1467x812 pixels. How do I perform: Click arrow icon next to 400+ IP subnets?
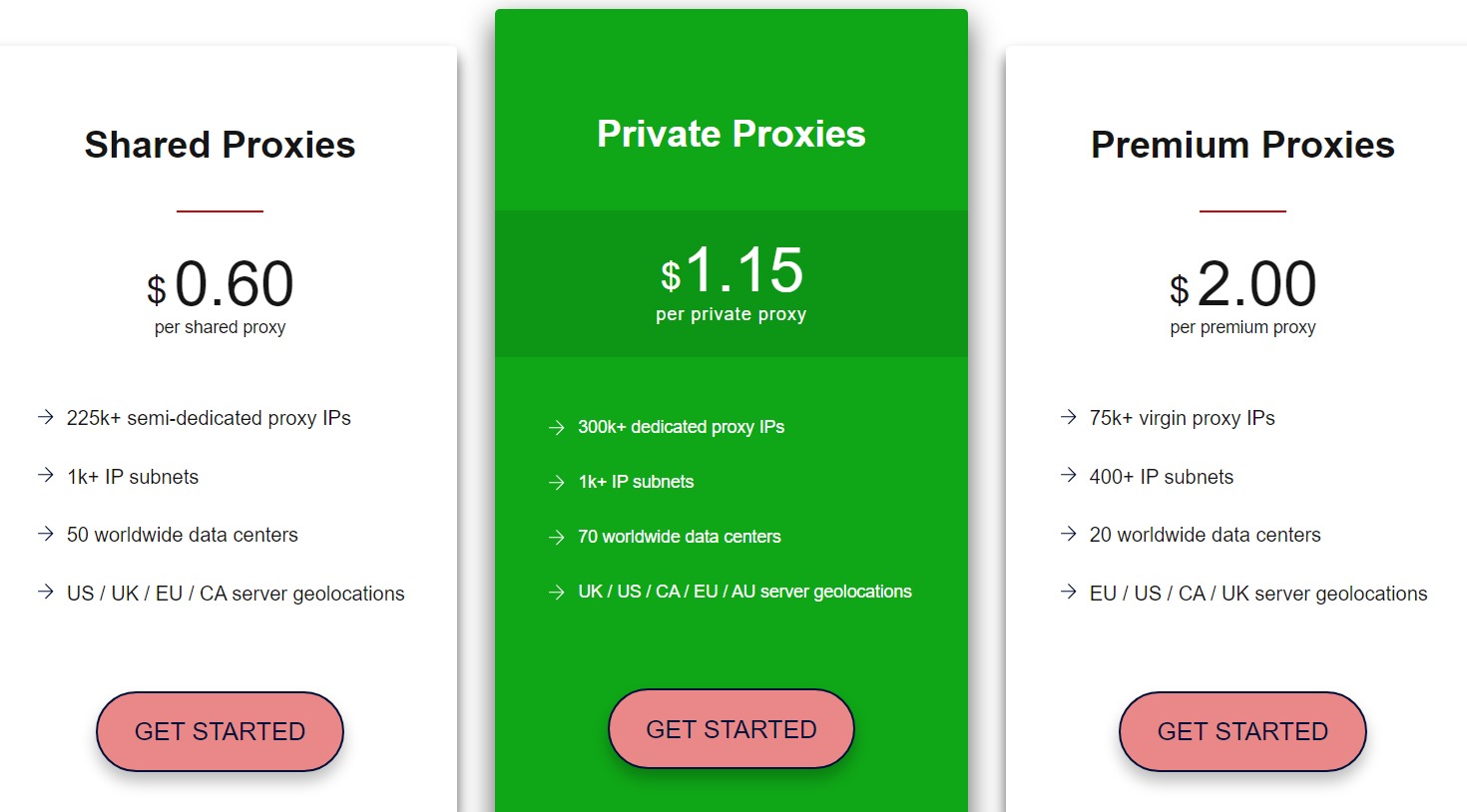(x=1068, y=475)
